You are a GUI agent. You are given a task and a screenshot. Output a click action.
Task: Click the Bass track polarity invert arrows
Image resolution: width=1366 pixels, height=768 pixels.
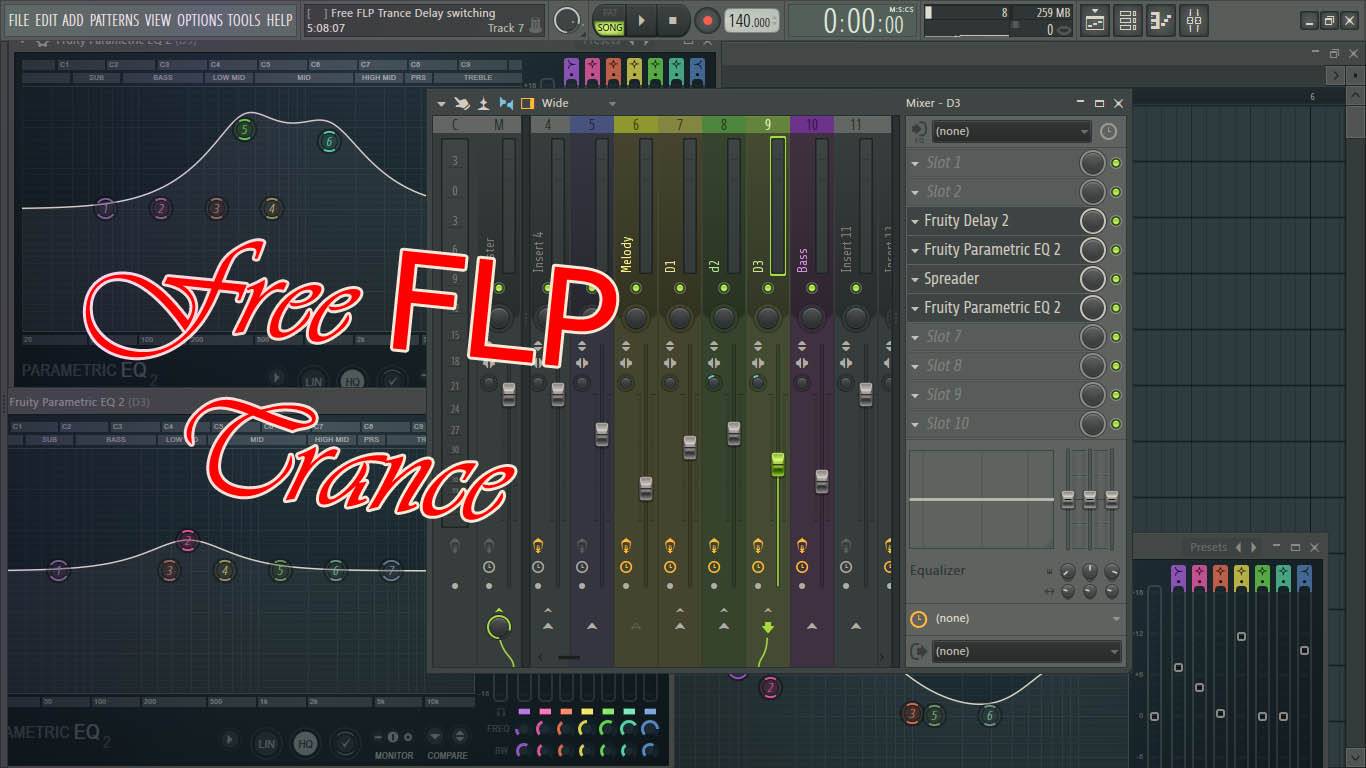(x=802, y=346)
